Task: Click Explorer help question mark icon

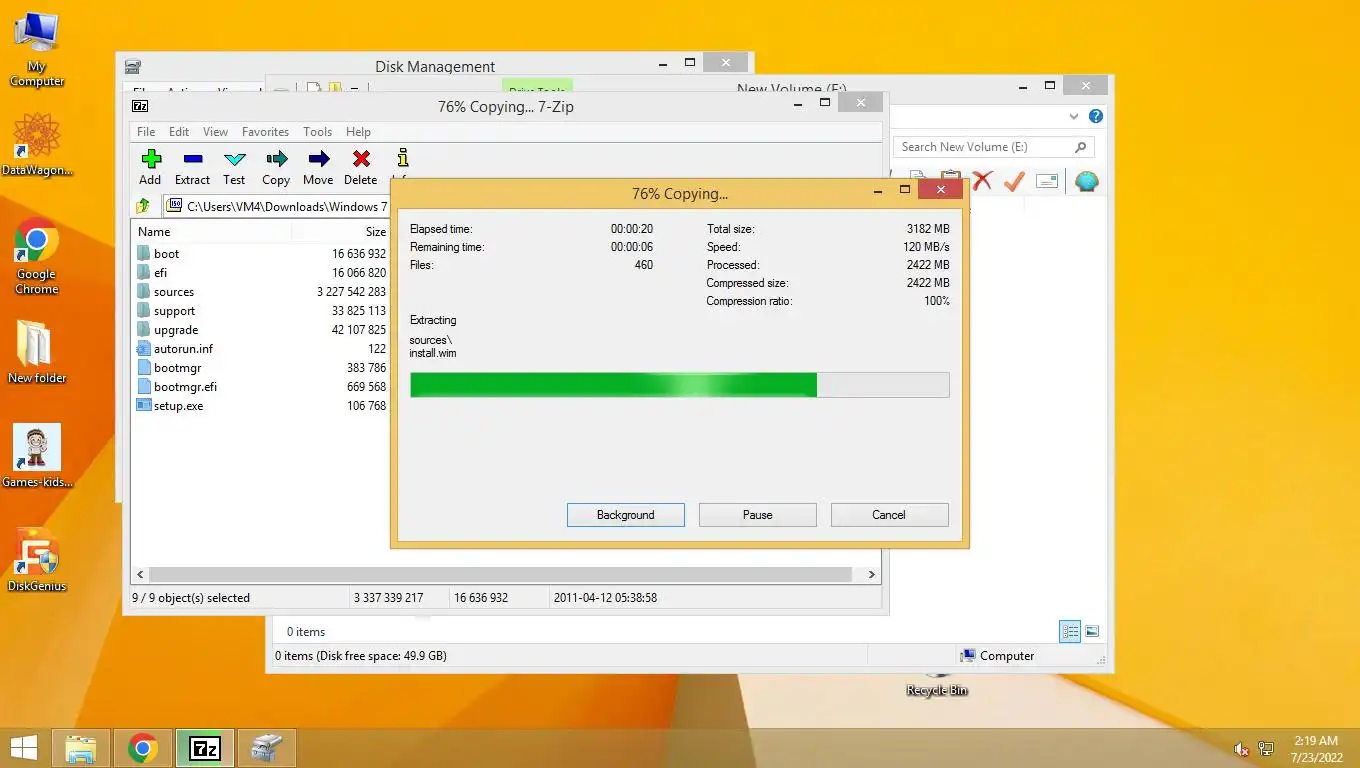Action: pos(1096,117)
